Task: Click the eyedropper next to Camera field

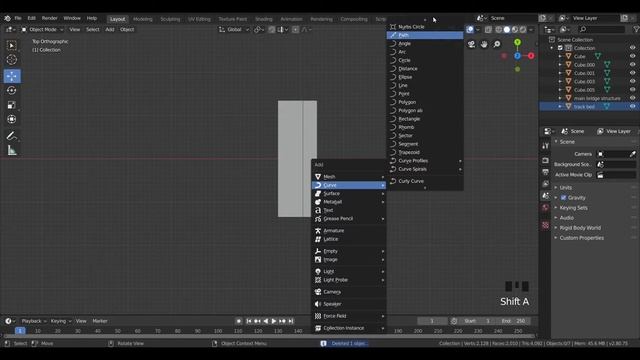Action: coord(632,154)
